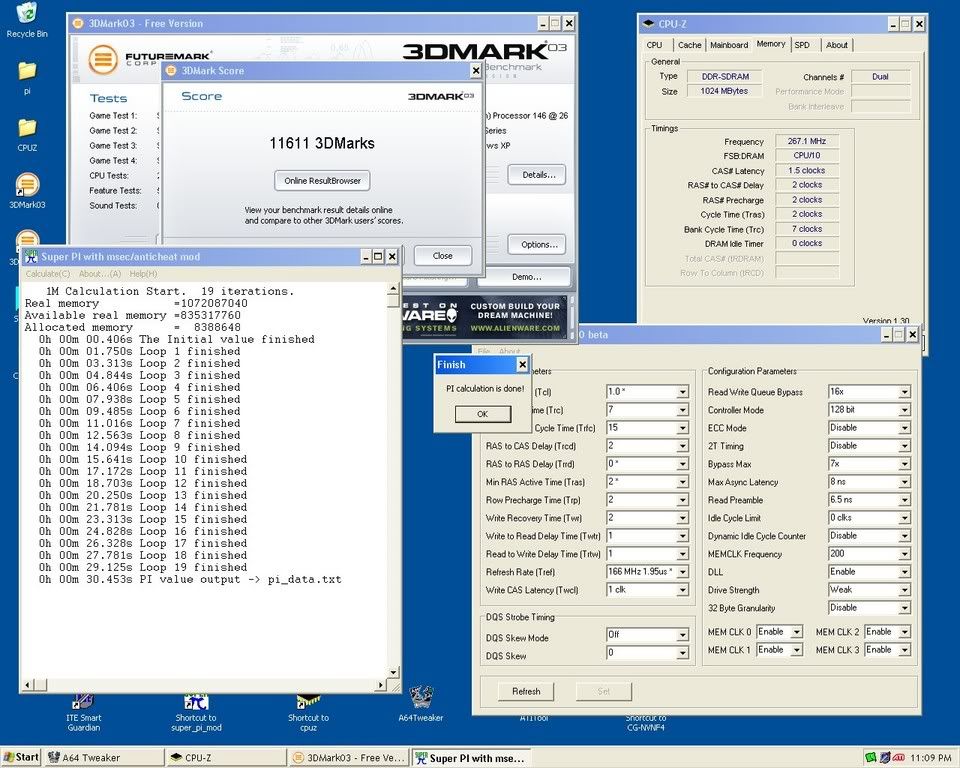Image resolution: width=960 pixels, height=768 pixels.
Task: Expand MEMCLK Frequency dropdown
Action: (904, 554)
